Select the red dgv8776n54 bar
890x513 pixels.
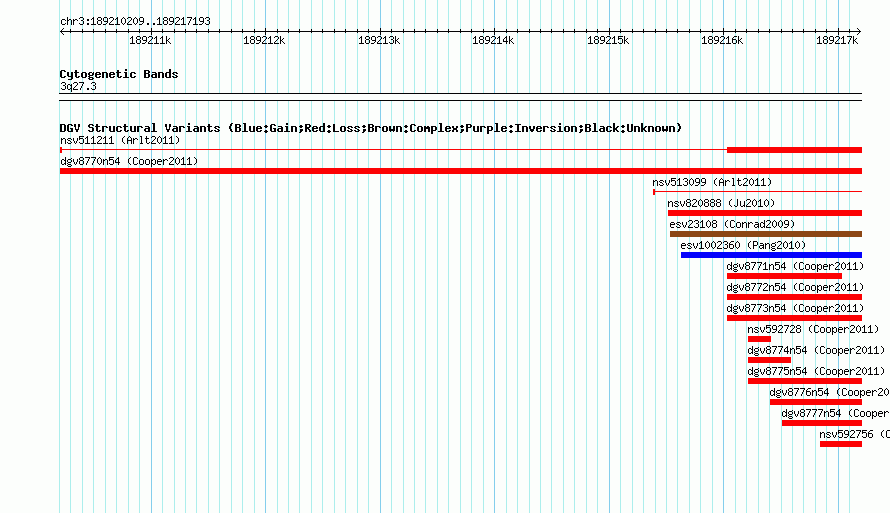point(816,402)
